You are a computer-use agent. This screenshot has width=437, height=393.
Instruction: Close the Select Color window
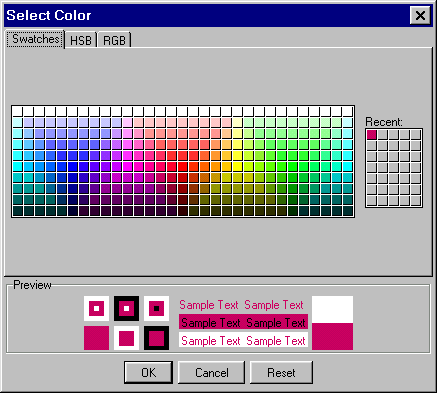click(x=420, y=15)
